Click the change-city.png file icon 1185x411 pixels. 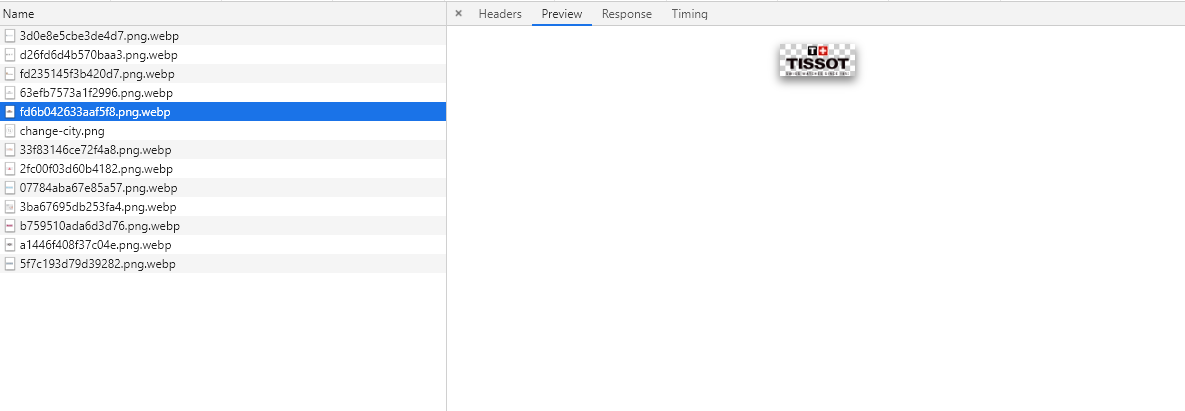coord(10,131)
